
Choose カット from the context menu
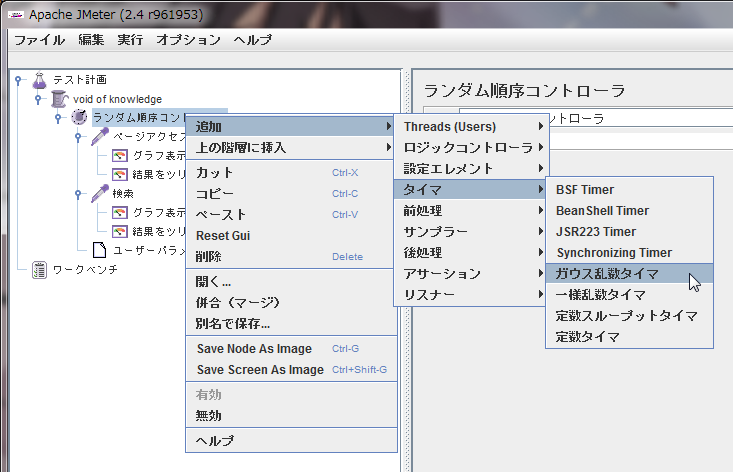pyautogui.click(x=290, y=172)
